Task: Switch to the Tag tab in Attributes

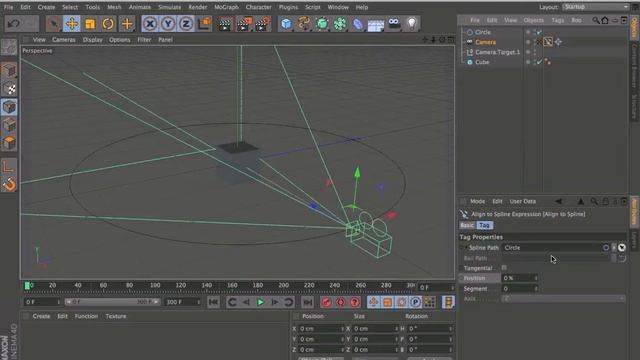Action: click(484, 225)
